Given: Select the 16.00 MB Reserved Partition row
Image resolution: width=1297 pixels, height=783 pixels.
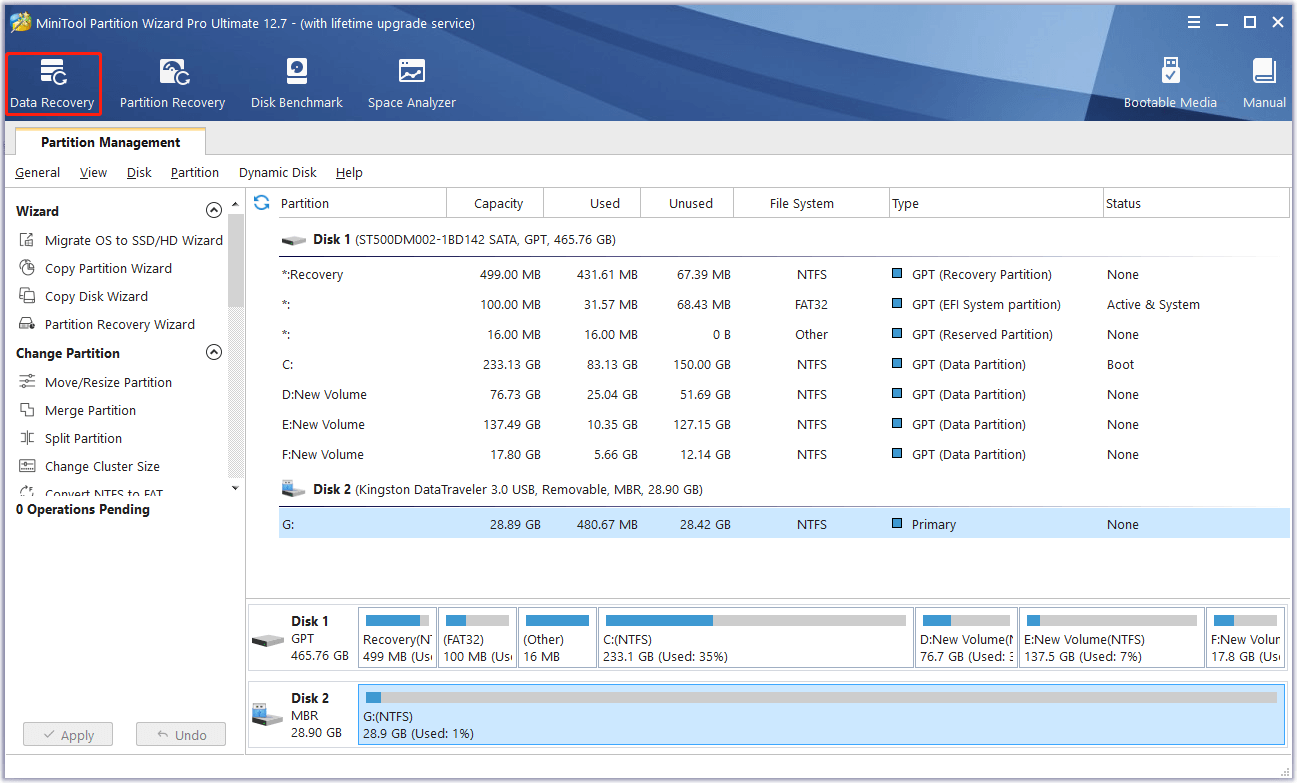Looking at the screenshot, I should (x=784, y=334).
